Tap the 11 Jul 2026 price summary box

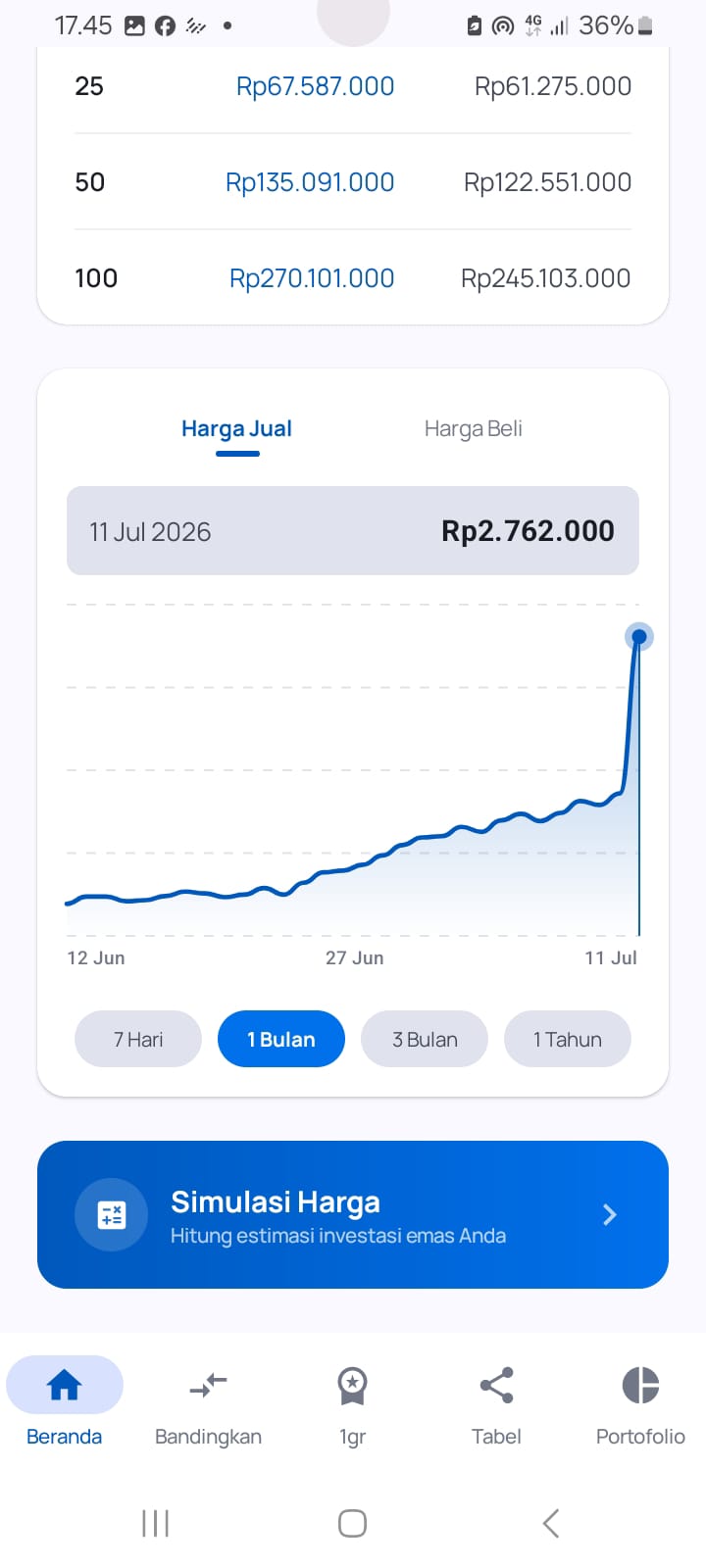coord(353,530)
